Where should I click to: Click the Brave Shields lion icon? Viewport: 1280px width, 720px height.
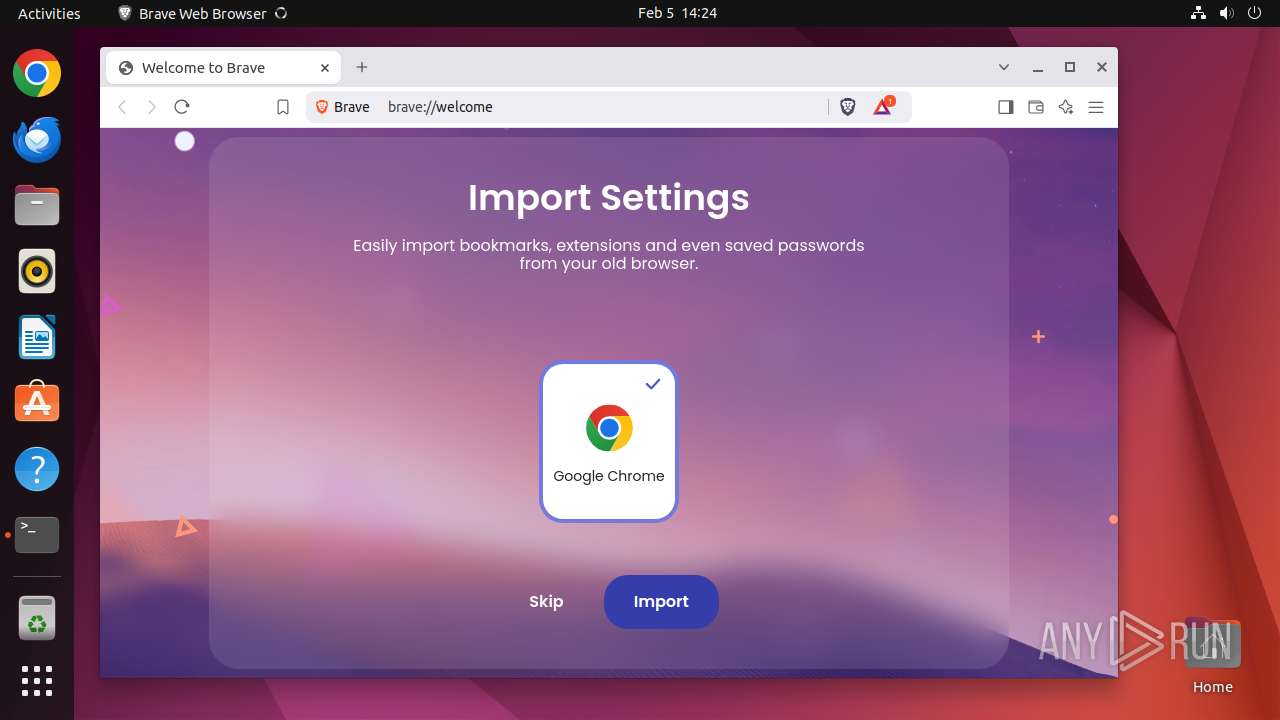848,107
